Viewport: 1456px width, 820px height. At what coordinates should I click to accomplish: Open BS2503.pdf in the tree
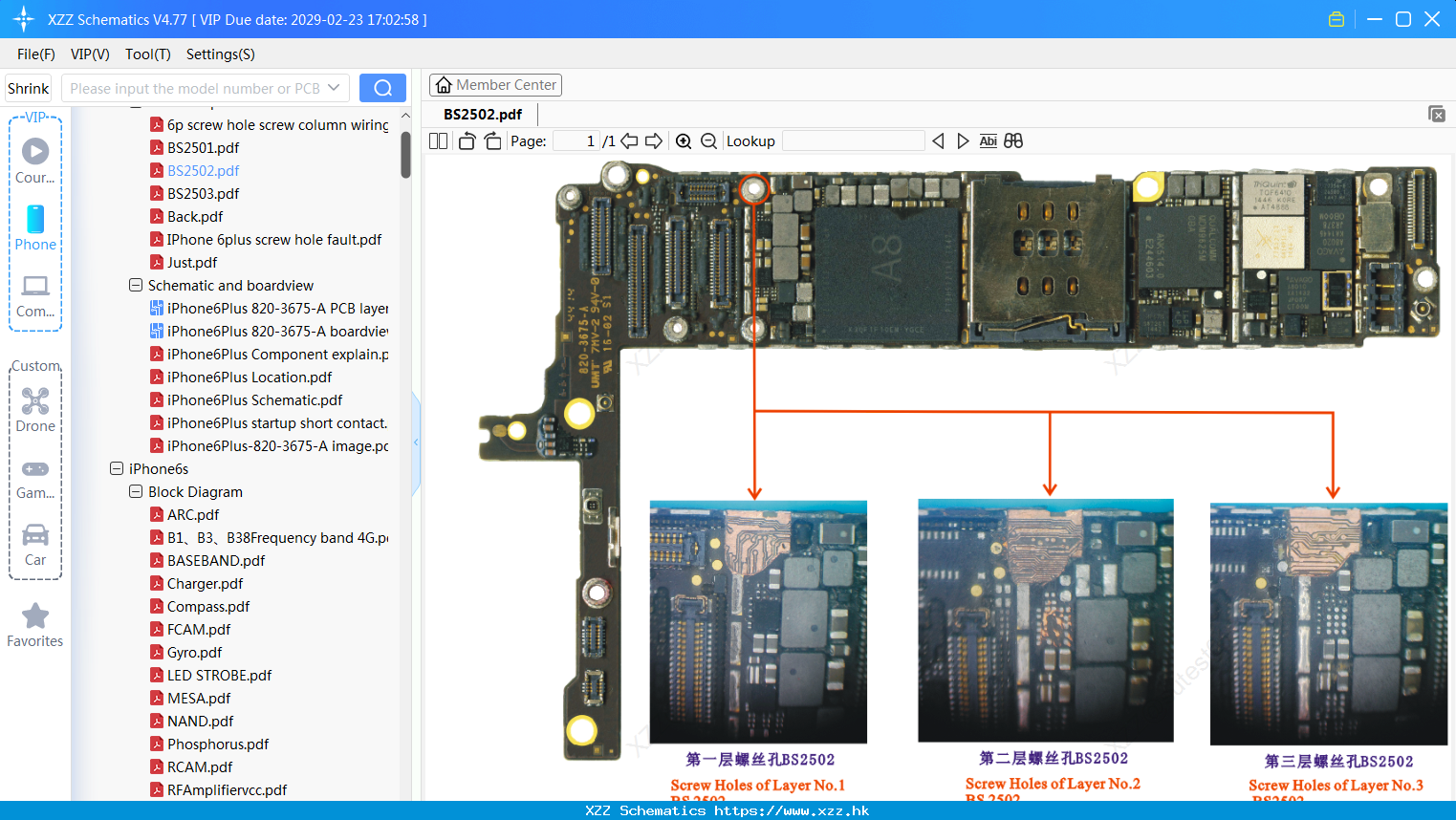click(203, 193)
